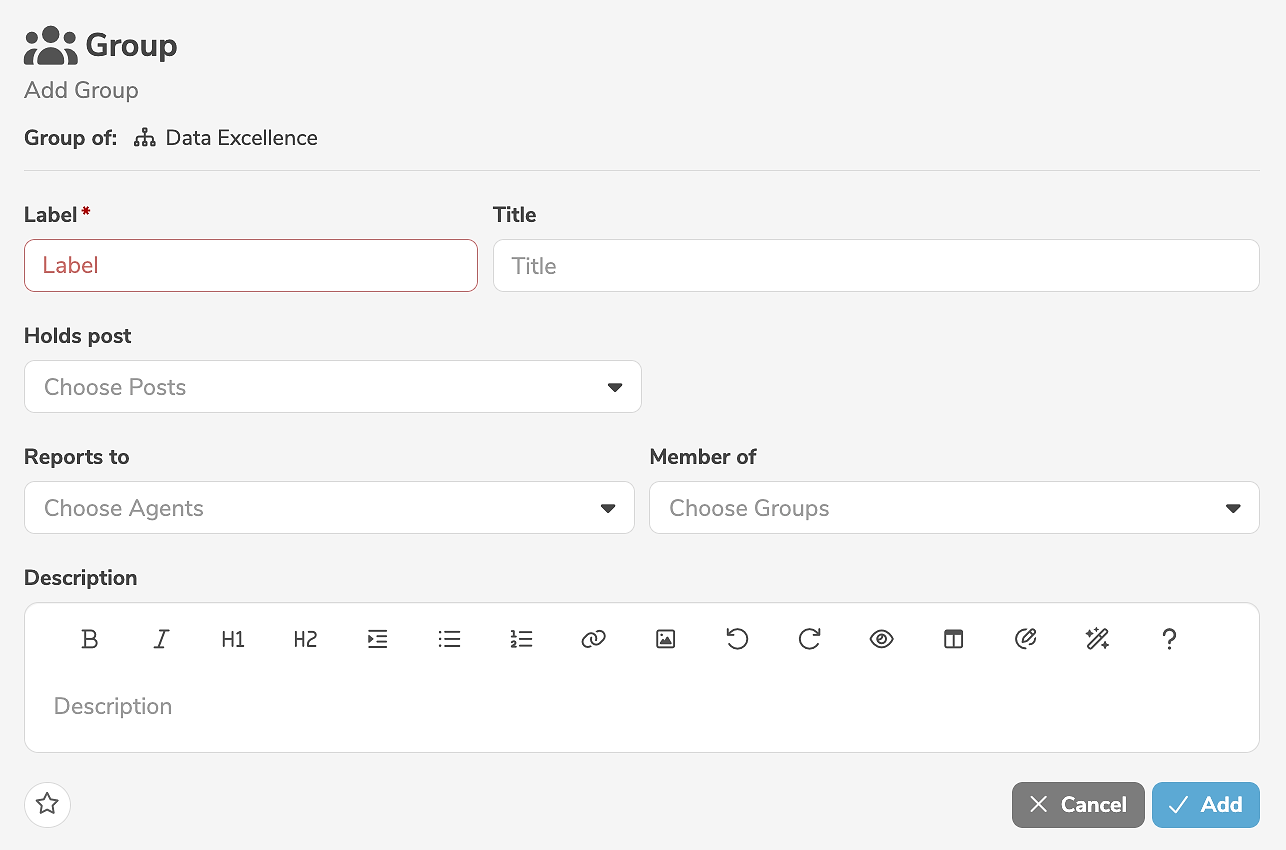Screen dimensions: 1286x850
Task: Undo the last editor change
Action: (x=737, y=639)
